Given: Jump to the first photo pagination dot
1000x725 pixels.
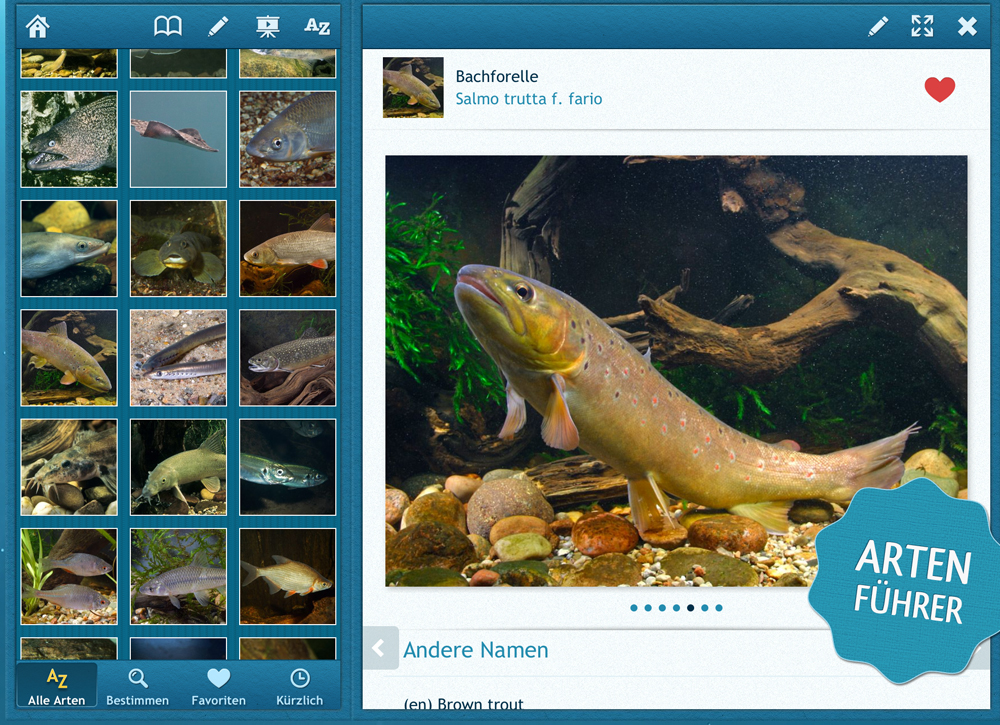Looking at the screenshot, I should pyautogui.click(x=633, y=608).
